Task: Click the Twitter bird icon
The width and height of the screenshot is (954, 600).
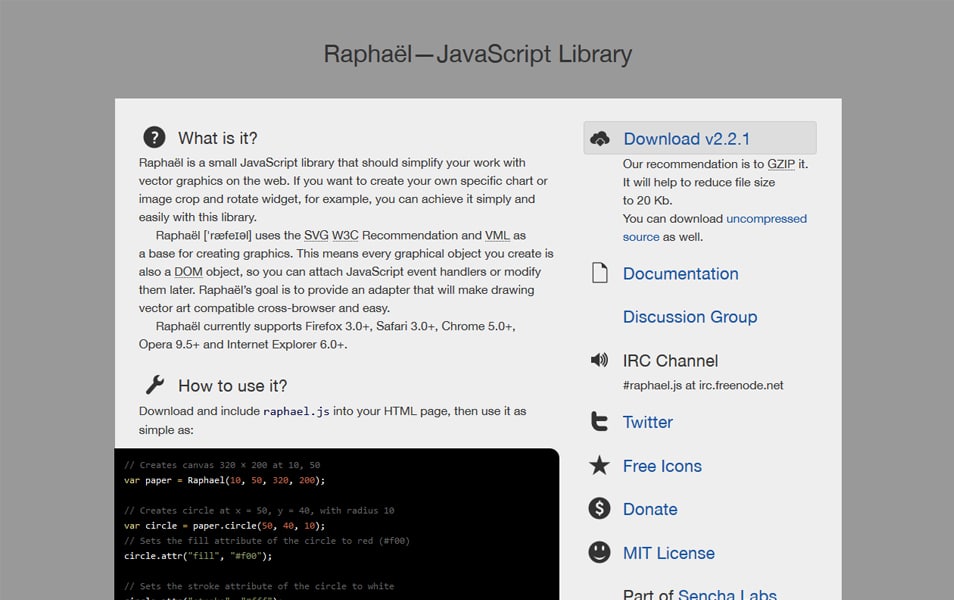Action: click(599, 421)
